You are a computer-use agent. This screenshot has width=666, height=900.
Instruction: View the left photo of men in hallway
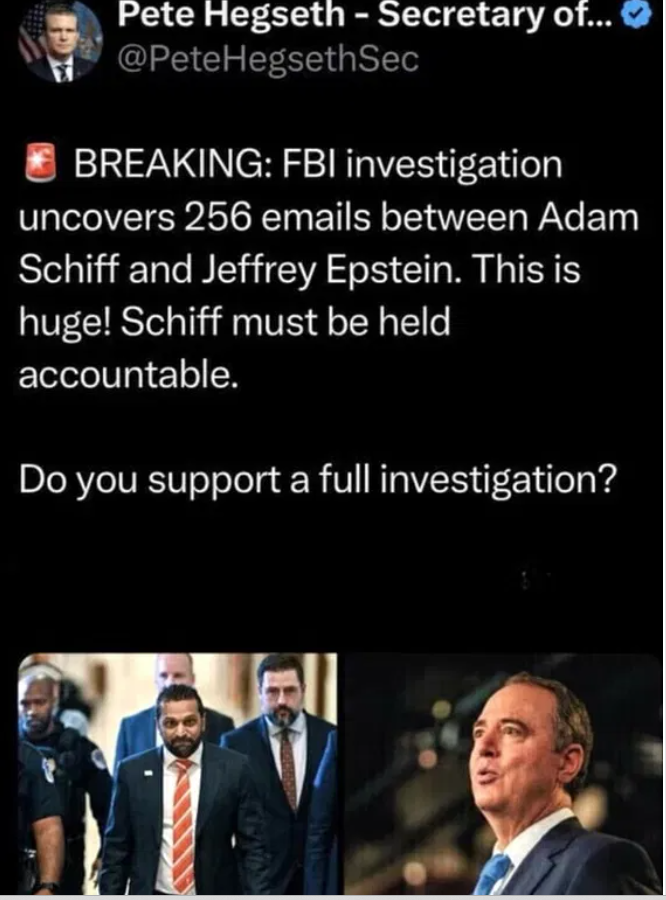(x=177, y=773)
